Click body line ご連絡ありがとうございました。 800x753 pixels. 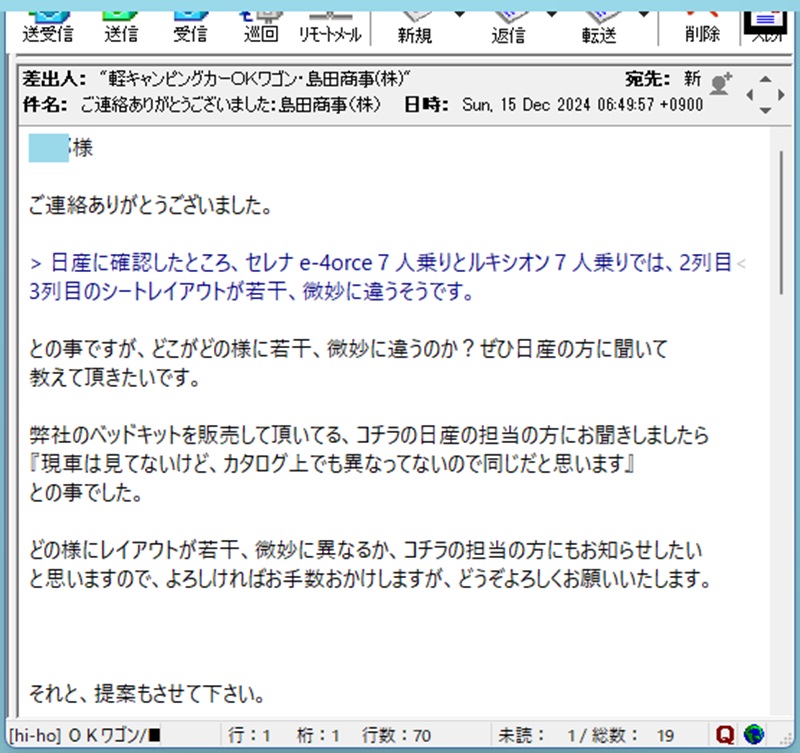[151, 205]
